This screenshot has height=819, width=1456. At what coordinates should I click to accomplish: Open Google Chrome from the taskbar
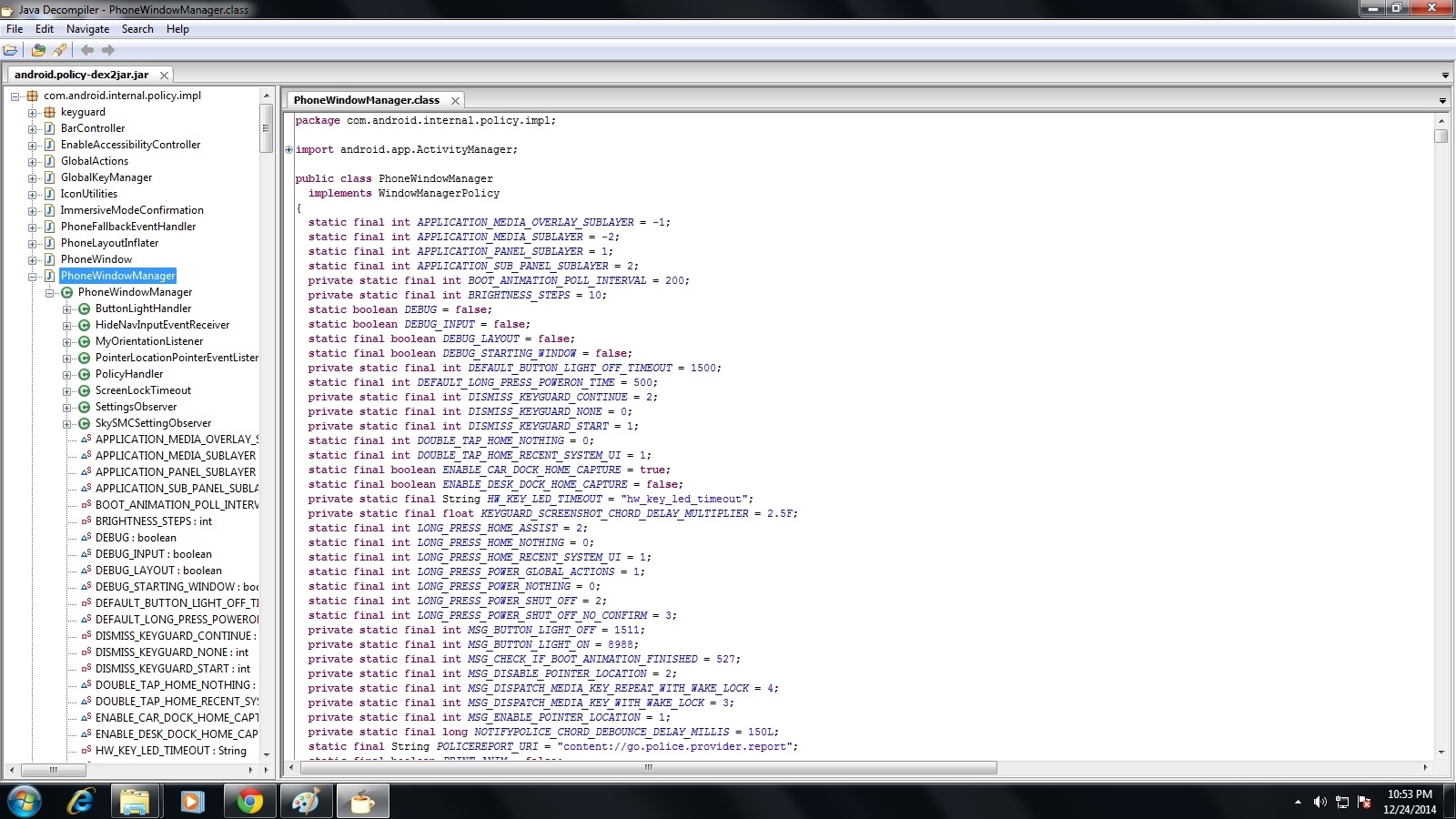coord(249,802)
